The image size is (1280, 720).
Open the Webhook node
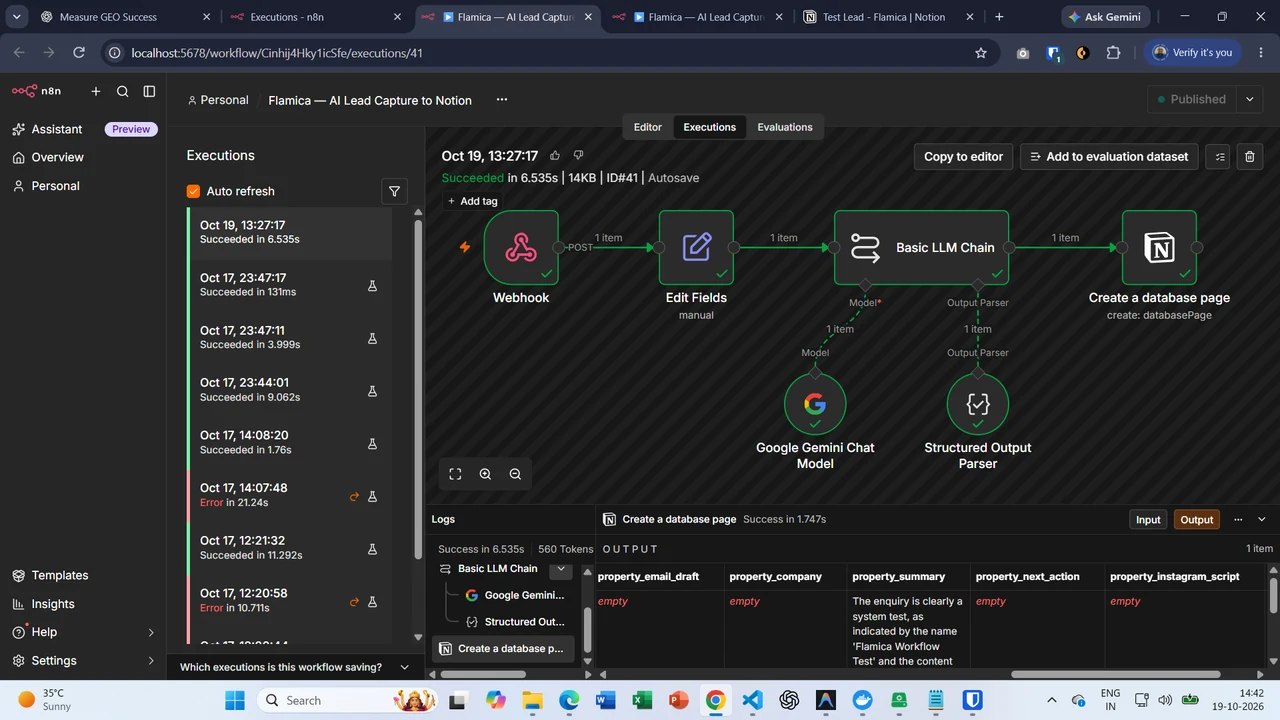521,247
